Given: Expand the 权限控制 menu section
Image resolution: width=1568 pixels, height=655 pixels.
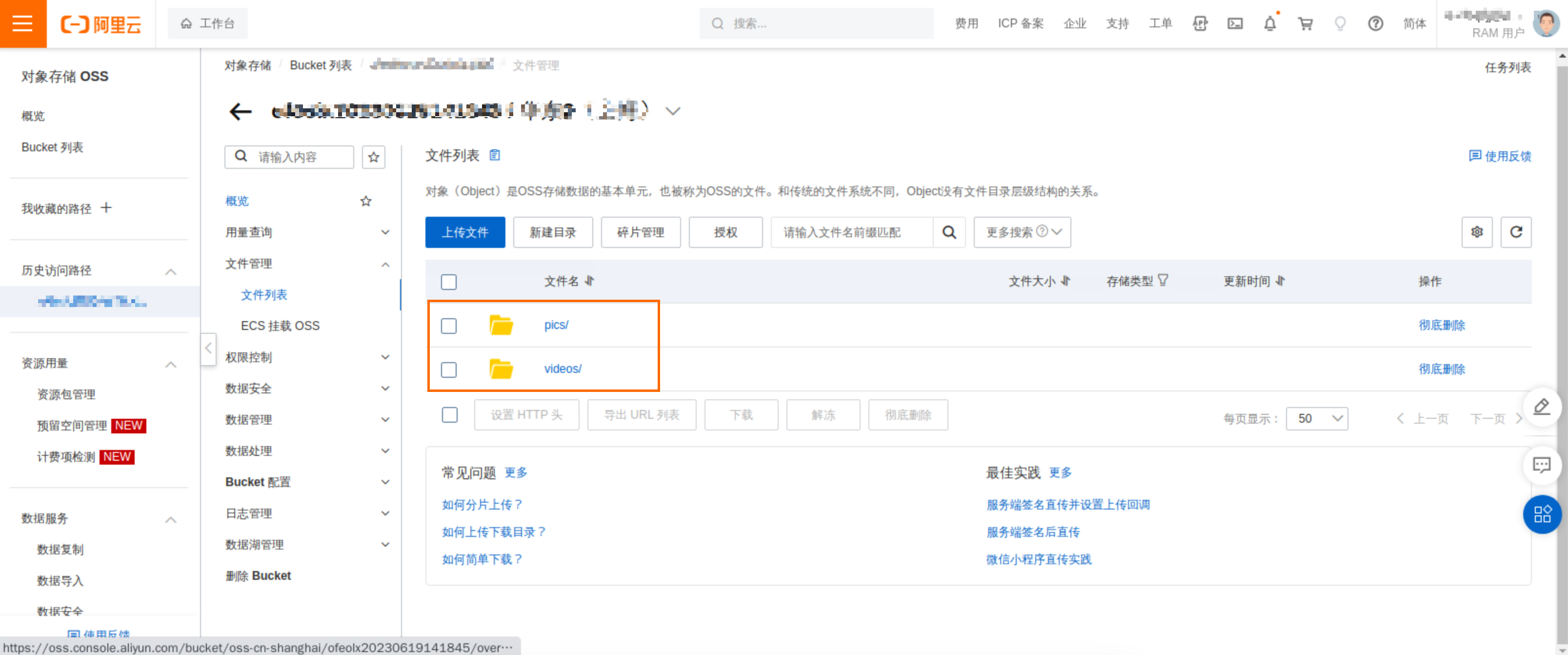Looking at the screenshot, I should 307,357.
